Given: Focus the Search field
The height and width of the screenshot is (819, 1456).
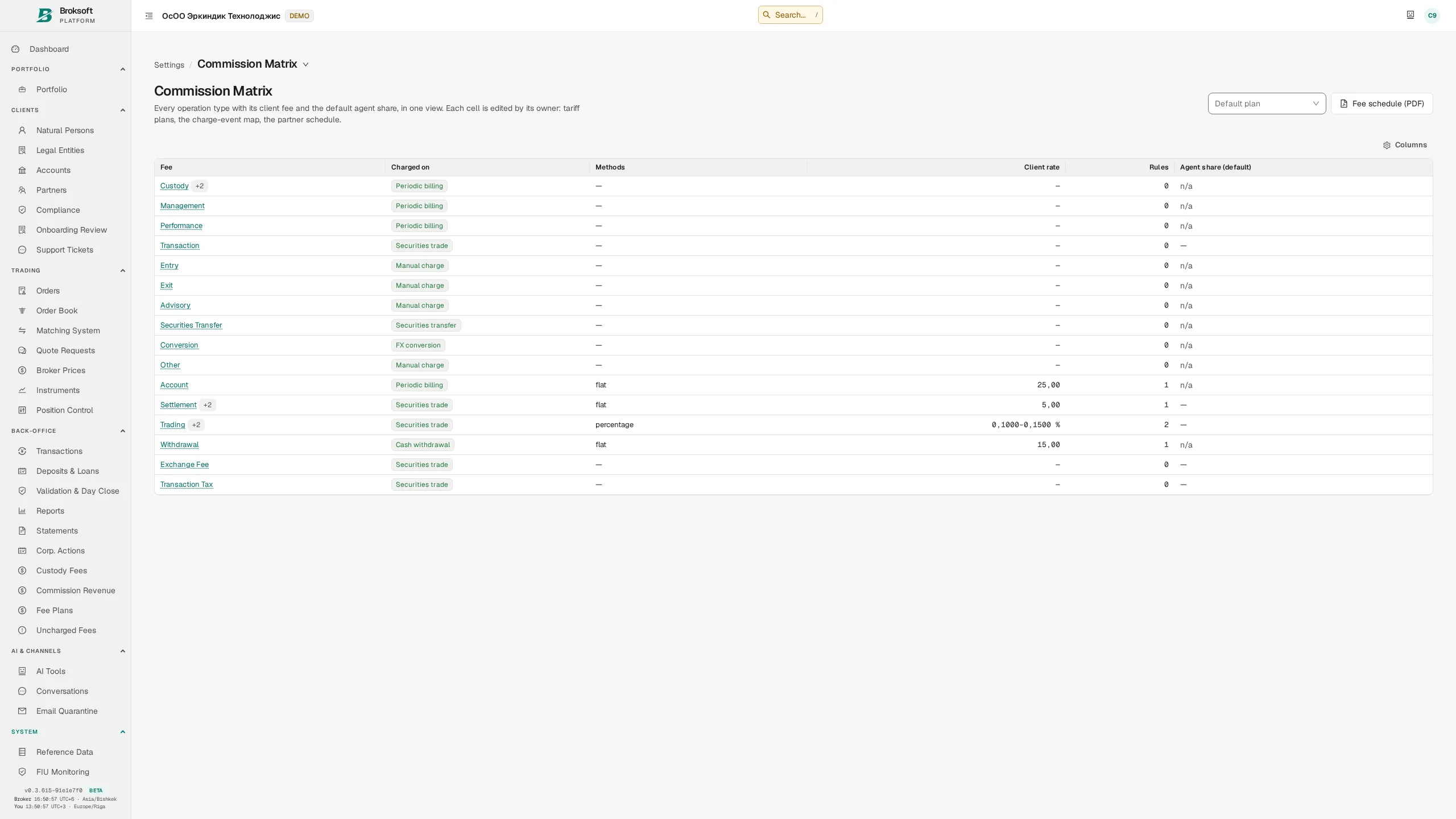Looking at the screenshot, I should [x=790, y=15].
